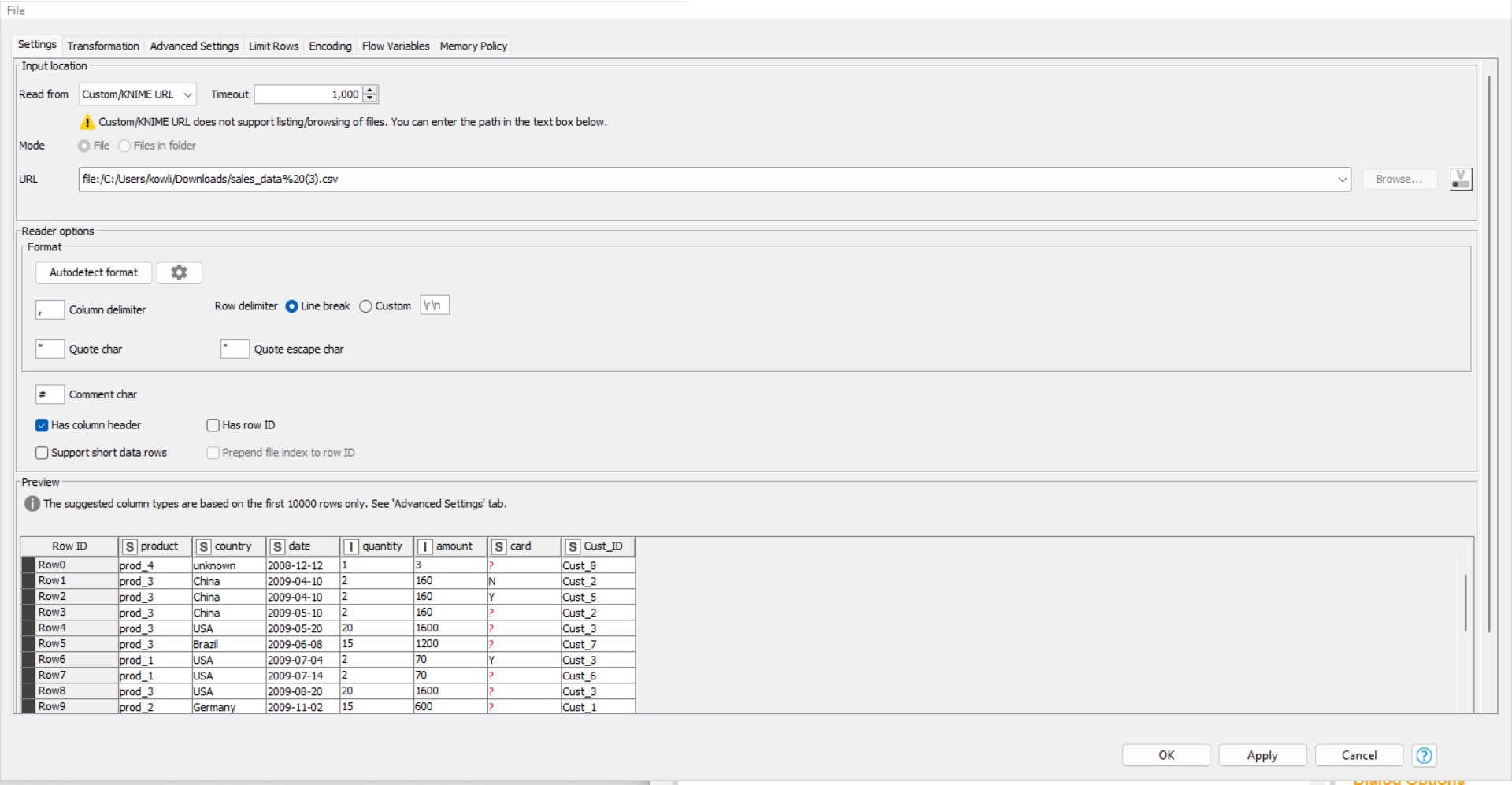Screen dimensions: 1512x785
Task: Decrease the Timeout value with down arrow
Action: pos(370,99)
